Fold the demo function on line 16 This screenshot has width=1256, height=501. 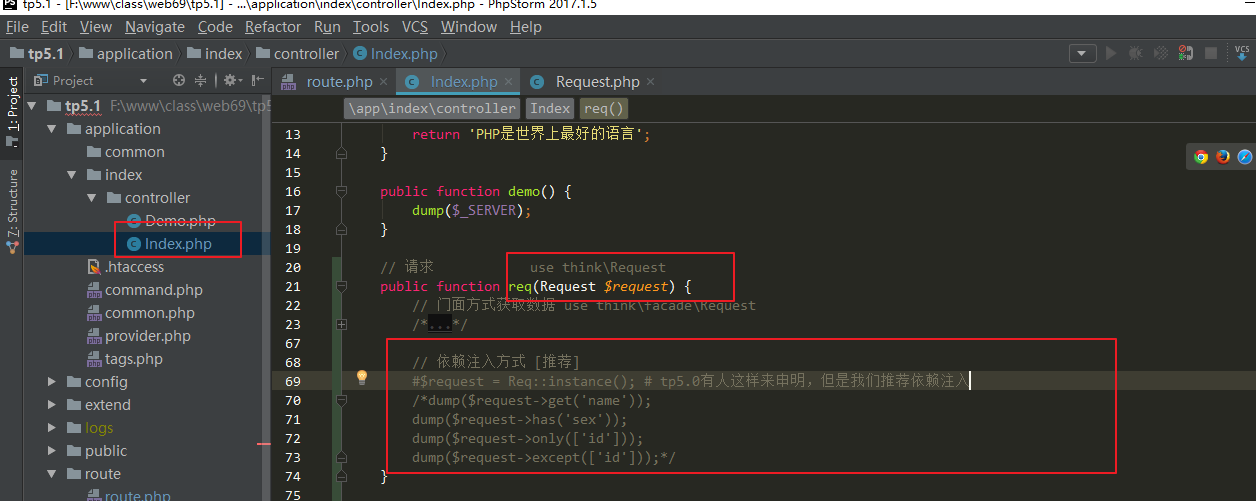tap(342, 191)
